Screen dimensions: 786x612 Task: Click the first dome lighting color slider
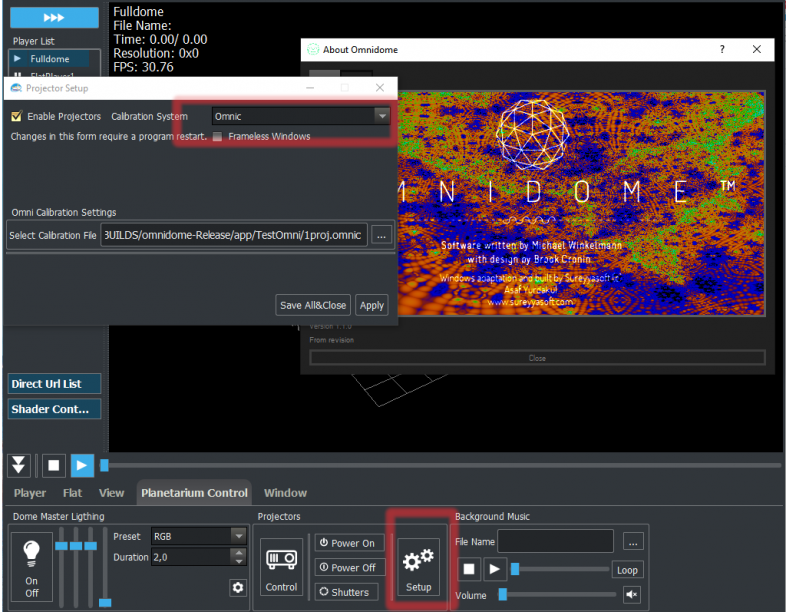coord(61,566)
